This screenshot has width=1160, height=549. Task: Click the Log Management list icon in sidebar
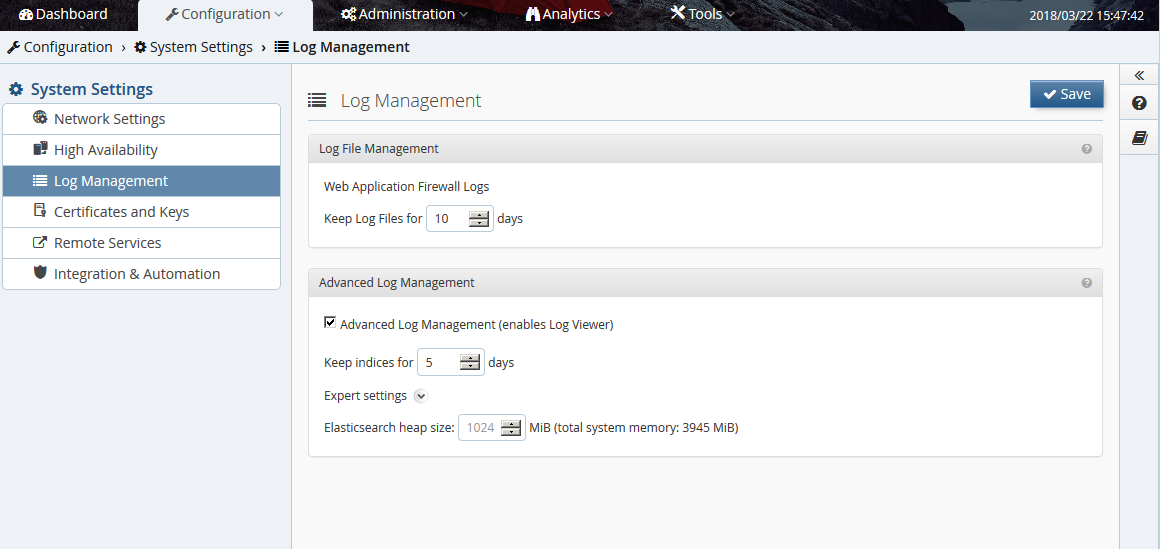[40, 181]
